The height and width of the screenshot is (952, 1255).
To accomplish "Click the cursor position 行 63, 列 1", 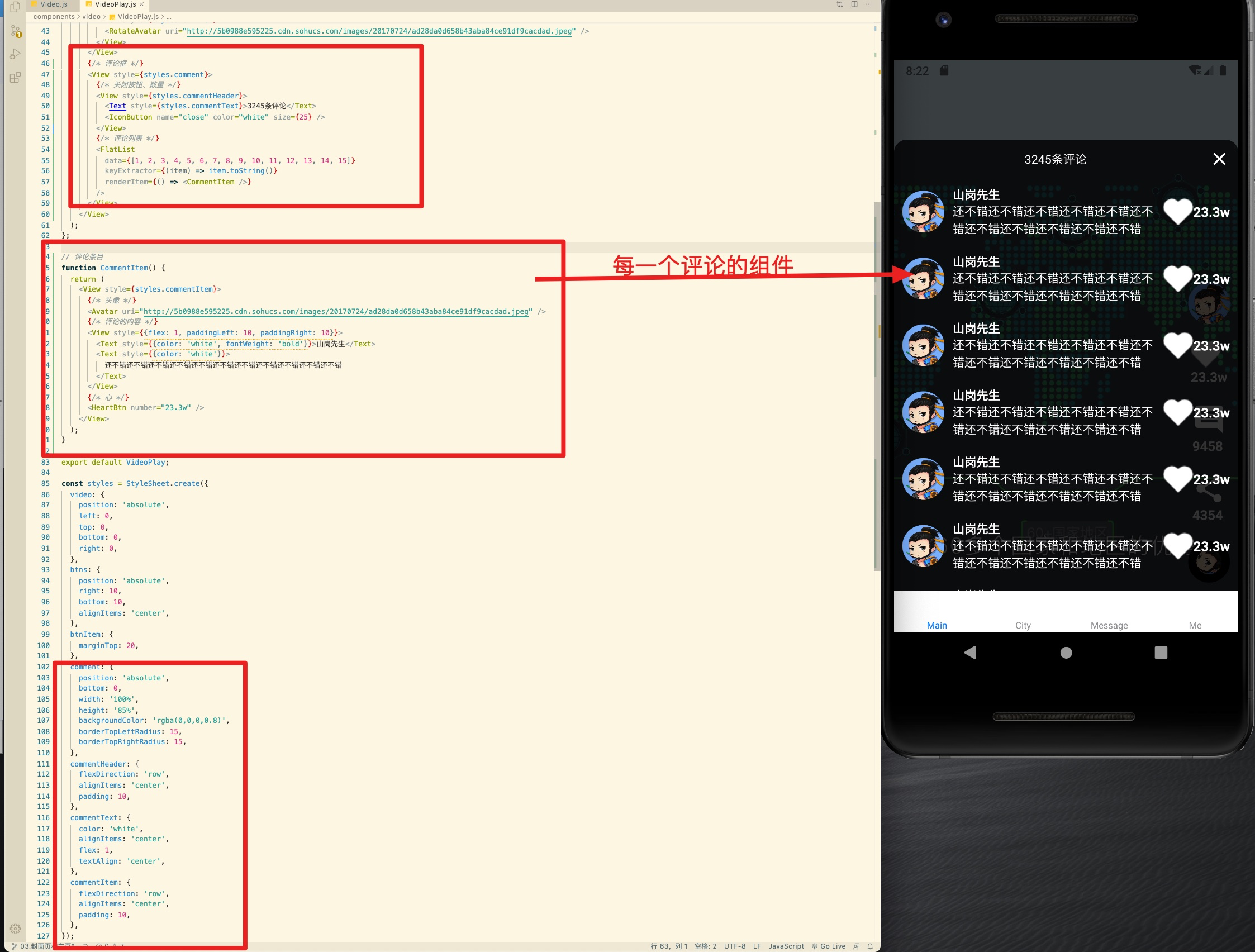I will (x=668, y=946).
